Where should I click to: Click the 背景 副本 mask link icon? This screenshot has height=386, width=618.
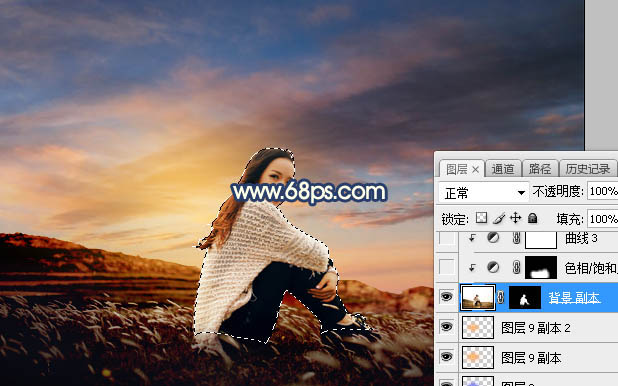501,297
